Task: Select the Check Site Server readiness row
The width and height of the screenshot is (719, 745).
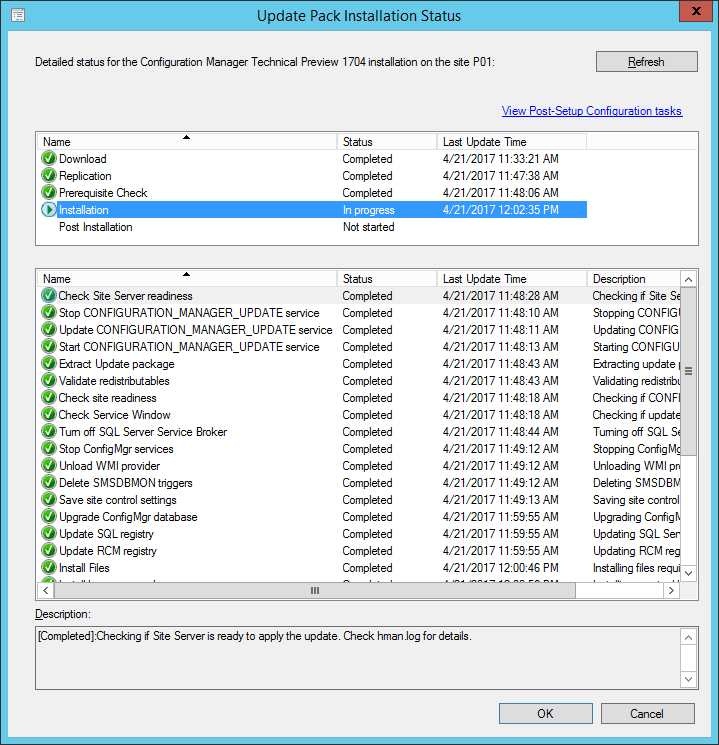Action: [x=360, y=296]
